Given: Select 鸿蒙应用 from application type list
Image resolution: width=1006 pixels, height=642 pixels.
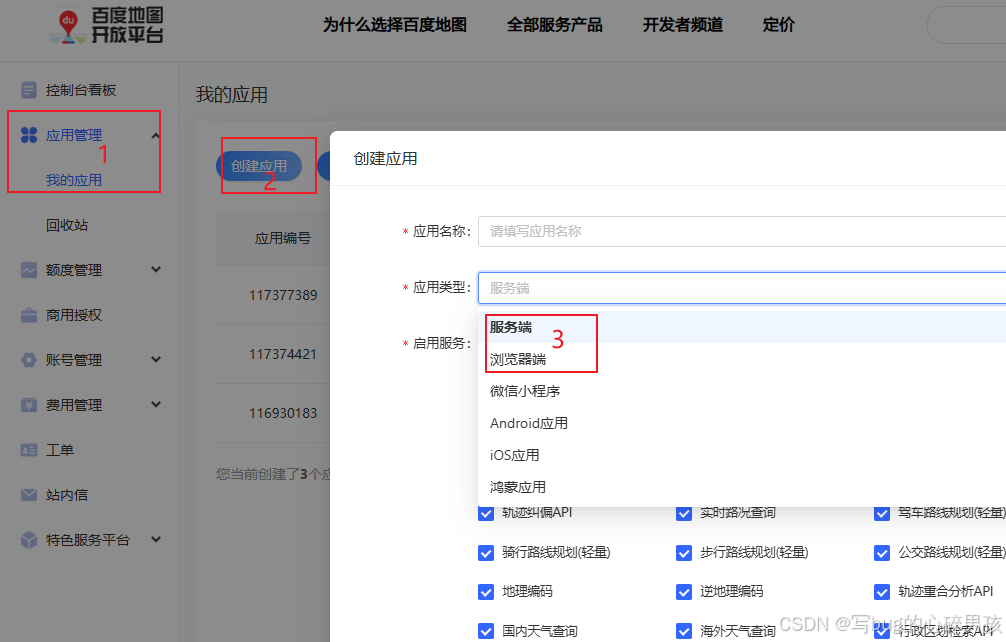Looking at the screenshot, I should pyautogui.click(x=742, y=487).
